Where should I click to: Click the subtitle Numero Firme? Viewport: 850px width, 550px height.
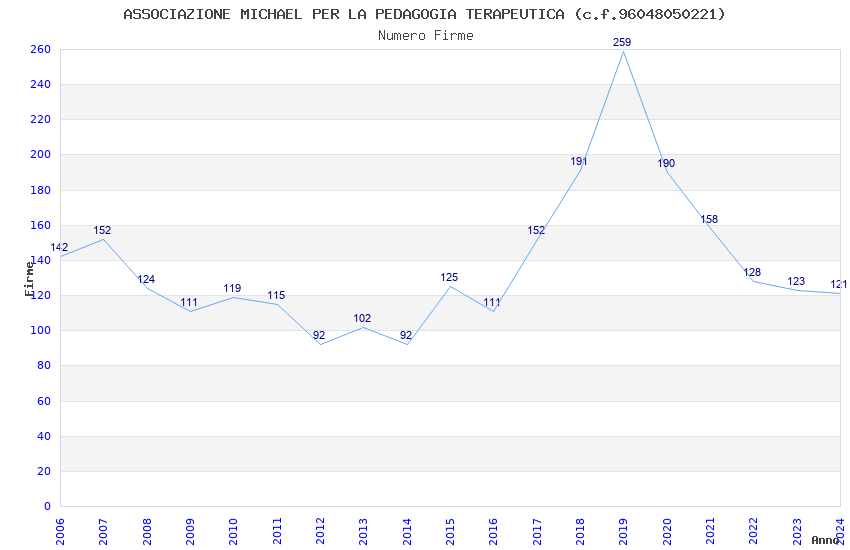pos(426,36)
